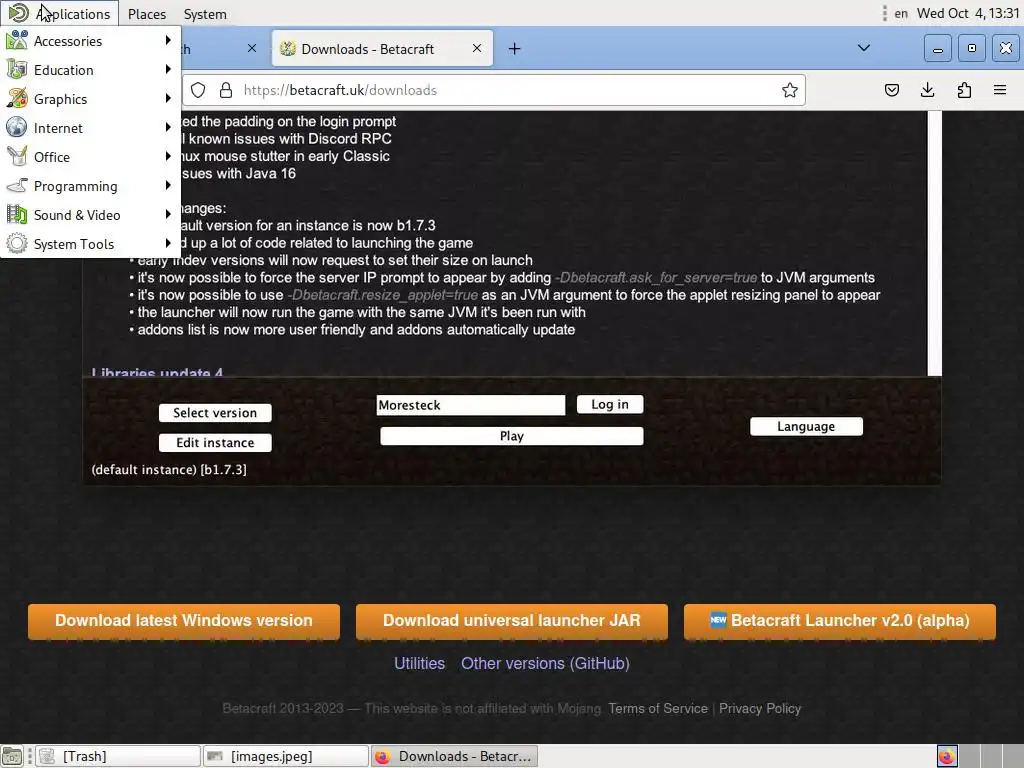Expand the Sound & Video submenu arrow
The width and height of the screenshot is (1024, 768).
(168, 214)
